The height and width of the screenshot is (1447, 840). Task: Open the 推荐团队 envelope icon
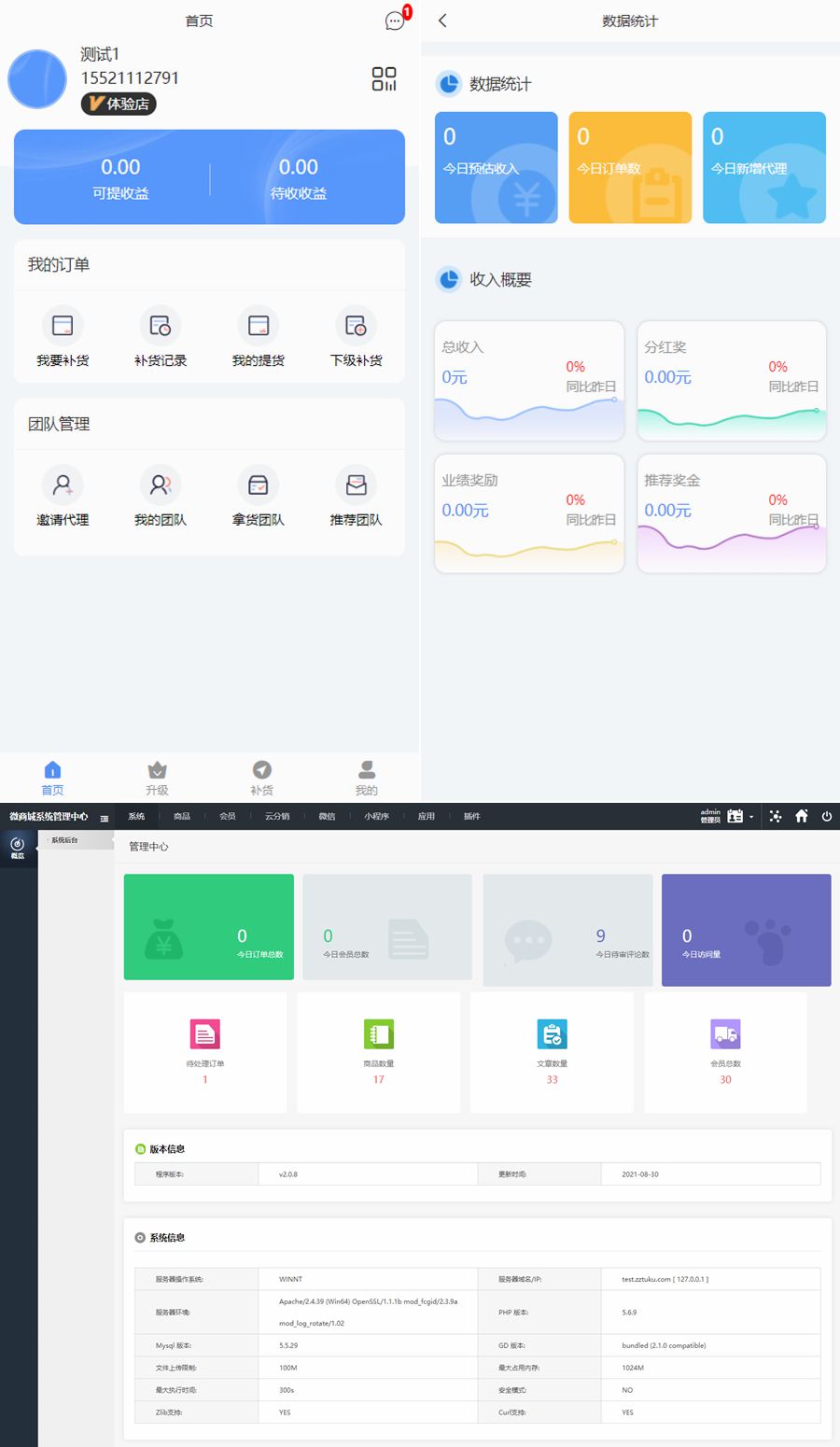coord(356,485)
